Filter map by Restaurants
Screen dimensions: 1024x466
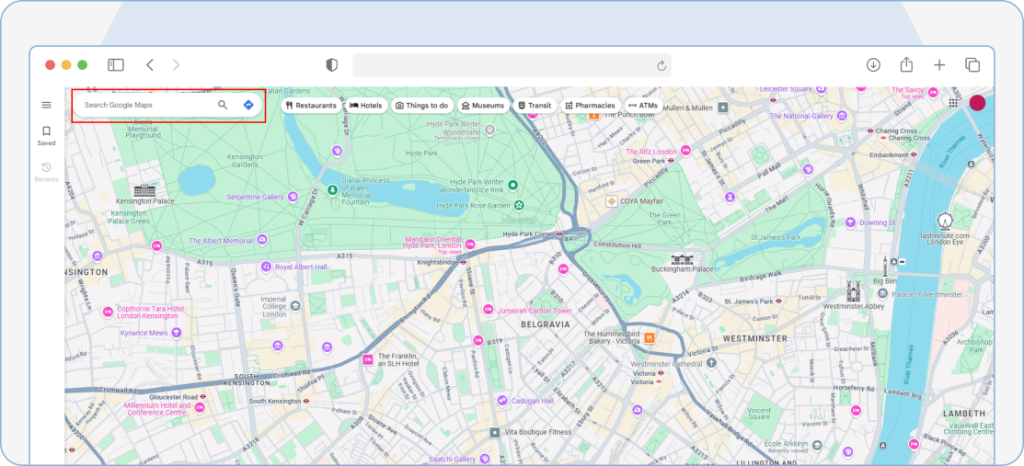click(311, 105)
